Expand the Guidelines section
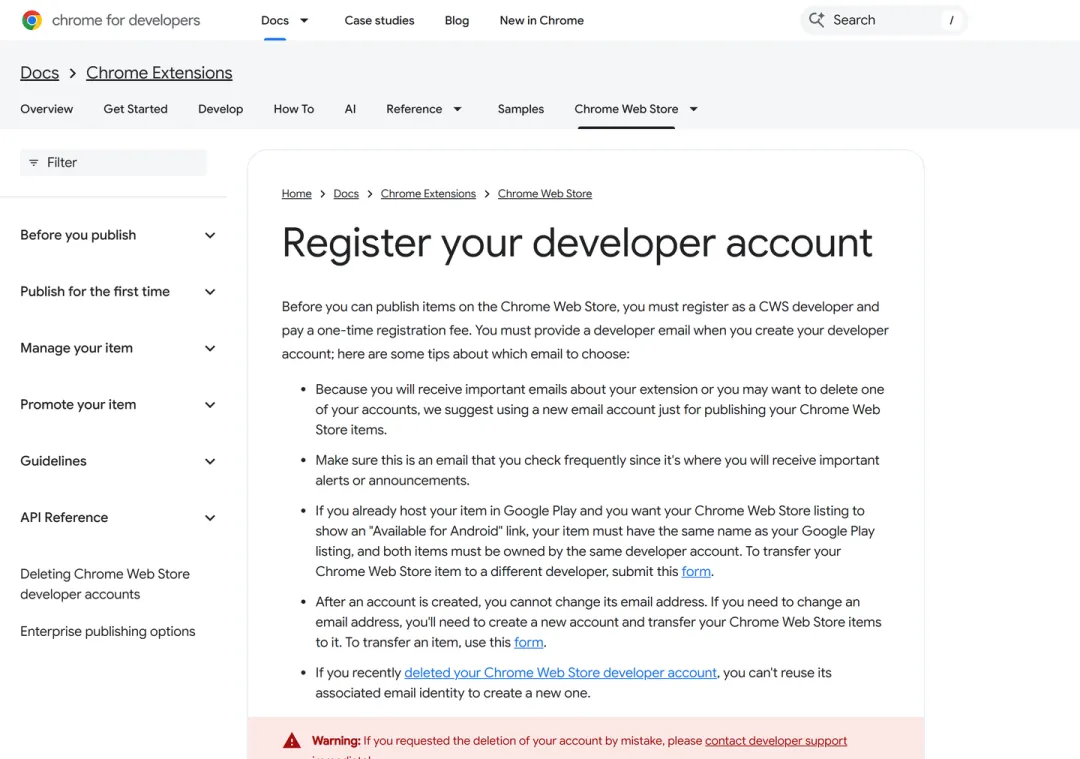The width and height of the screenshot is (1080, 759). (210, 461)
